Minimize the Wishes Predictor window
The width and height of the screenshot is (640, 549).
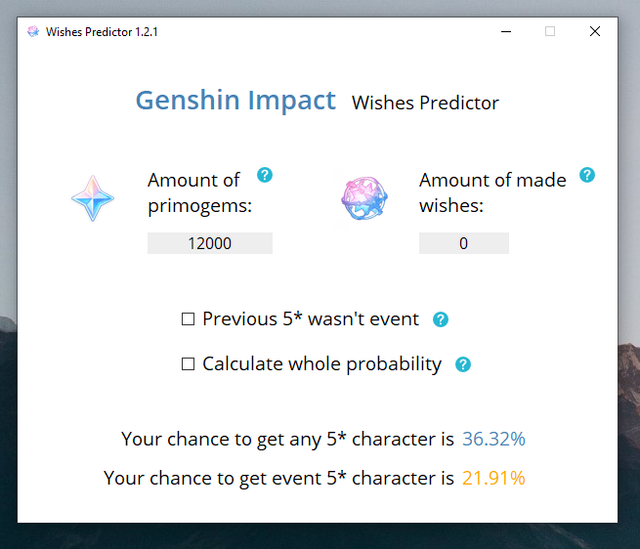pyautogui.click(x=505, y=31)
